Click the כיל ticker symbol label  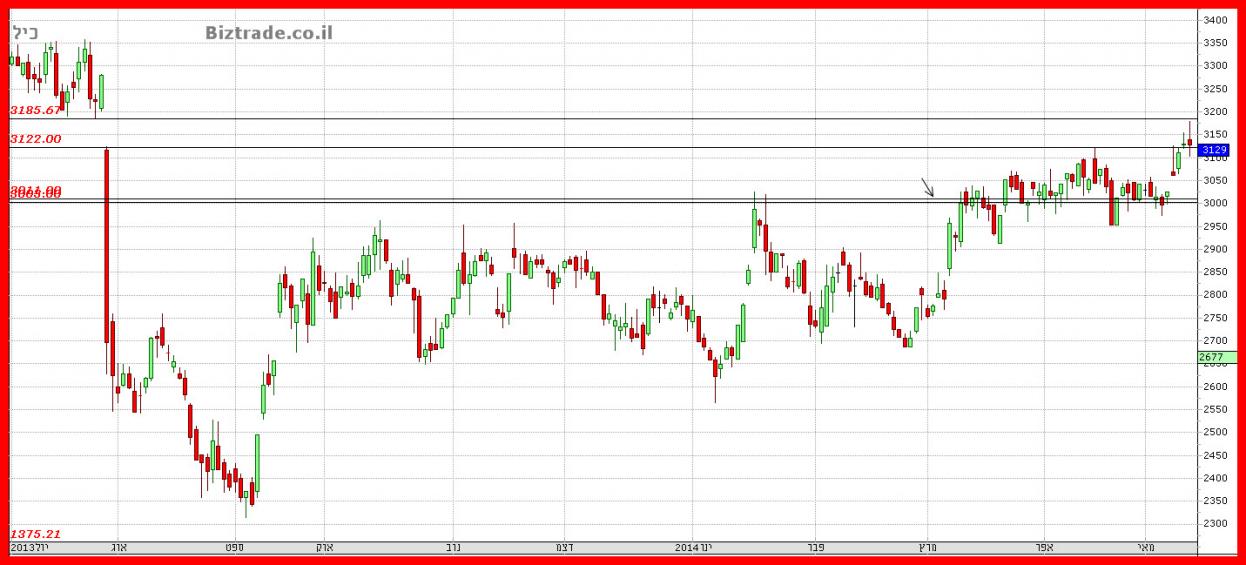point(25,33)
